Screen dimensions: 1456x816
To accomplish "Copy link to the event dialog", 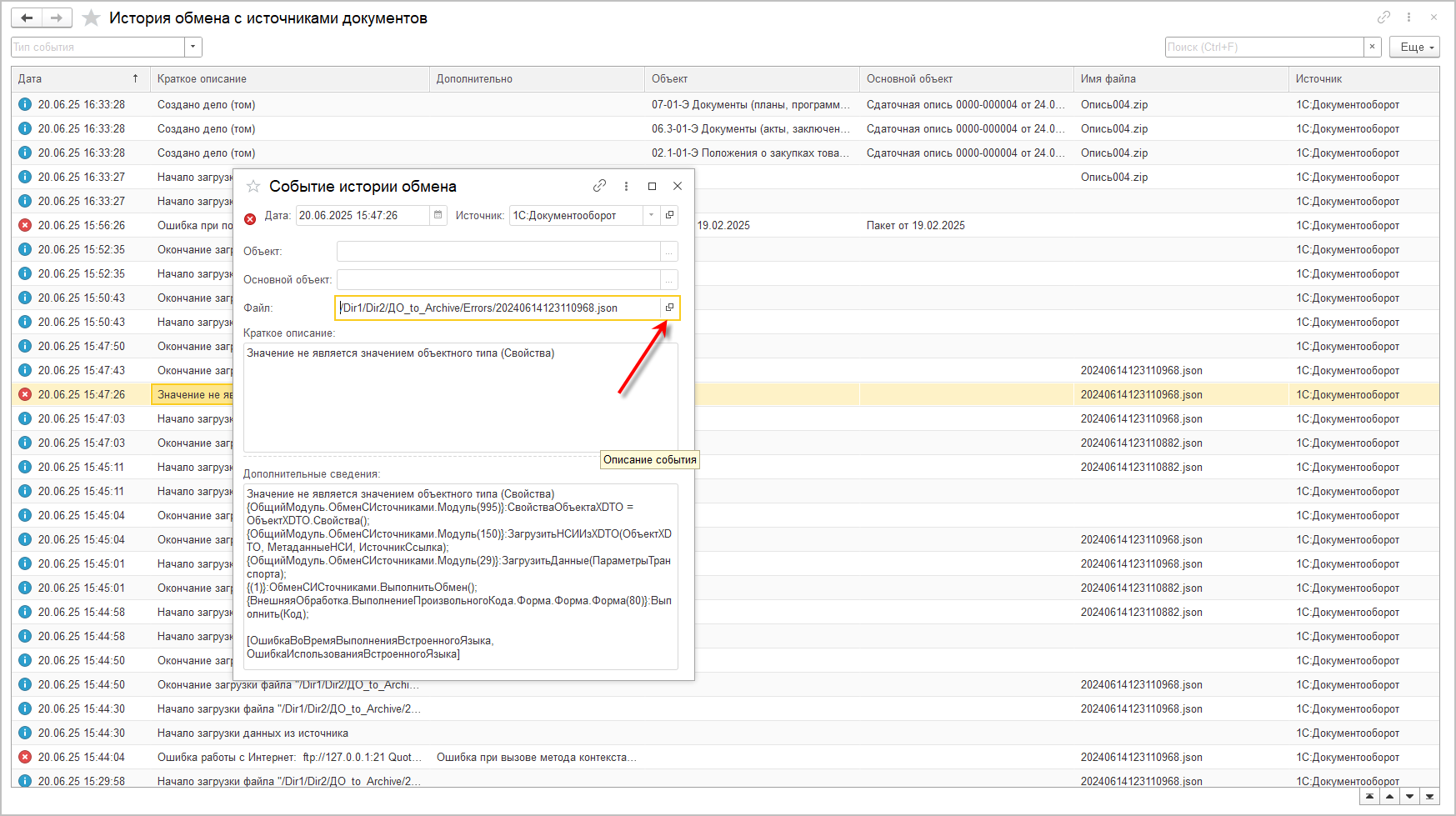I will [x=599, y=186].
